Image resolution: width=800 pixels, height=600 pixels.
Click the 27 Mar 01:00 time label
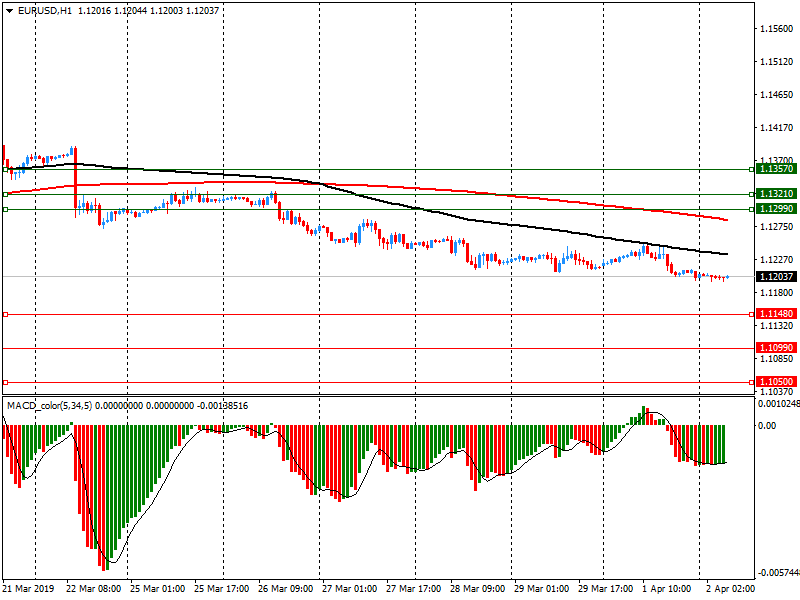coord(350,590)
